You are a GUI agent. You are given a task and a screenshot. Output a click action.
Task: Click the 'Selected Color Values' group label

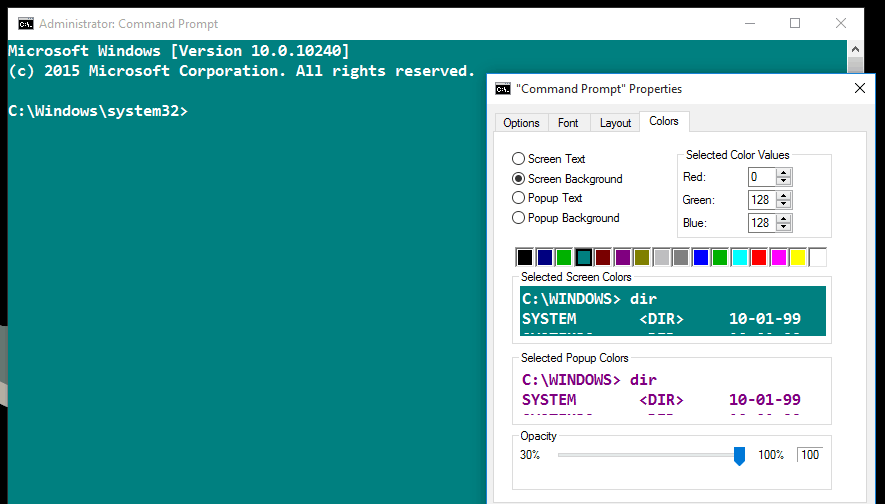click(738, 155)
